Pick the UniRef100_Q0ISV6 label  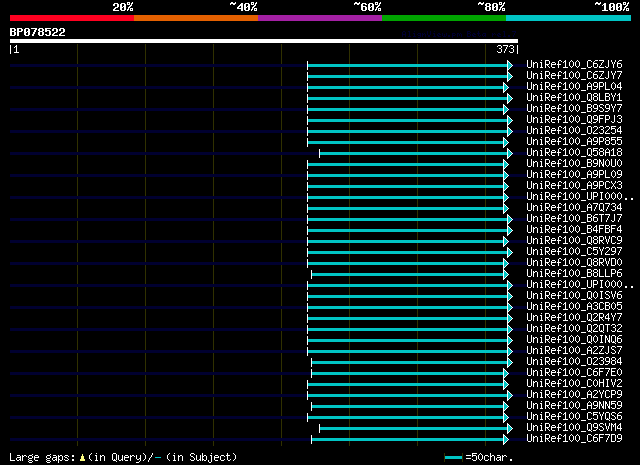(x=574, y=296)
